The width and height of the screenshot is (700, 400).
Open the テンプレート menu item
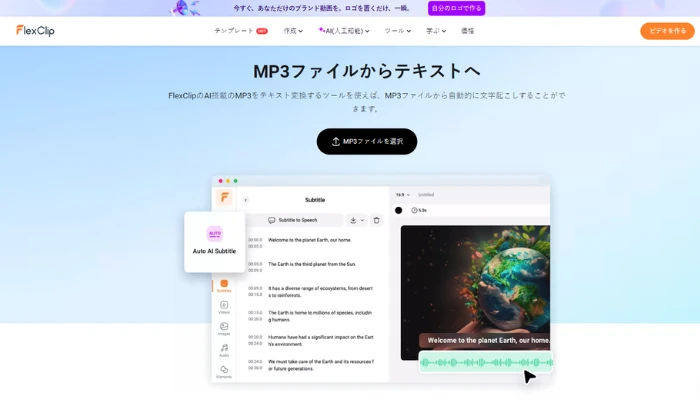click(234, 31)
